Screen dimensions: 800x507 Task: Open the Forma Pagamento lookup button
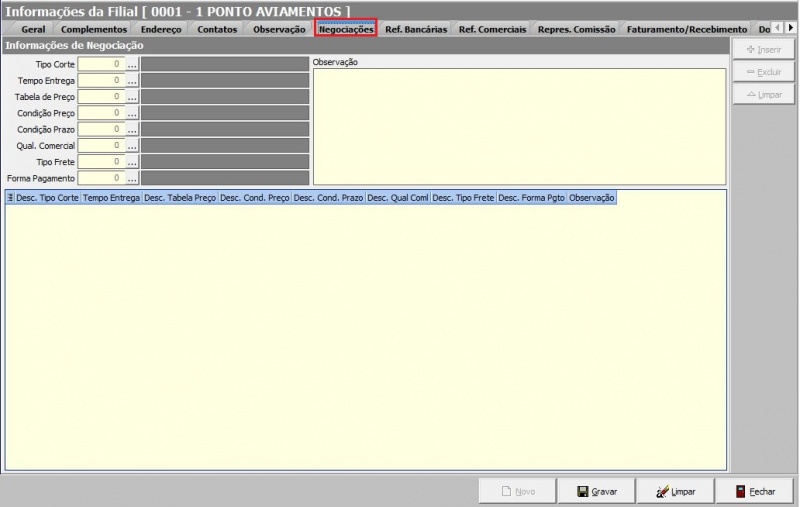click(132, 178)
